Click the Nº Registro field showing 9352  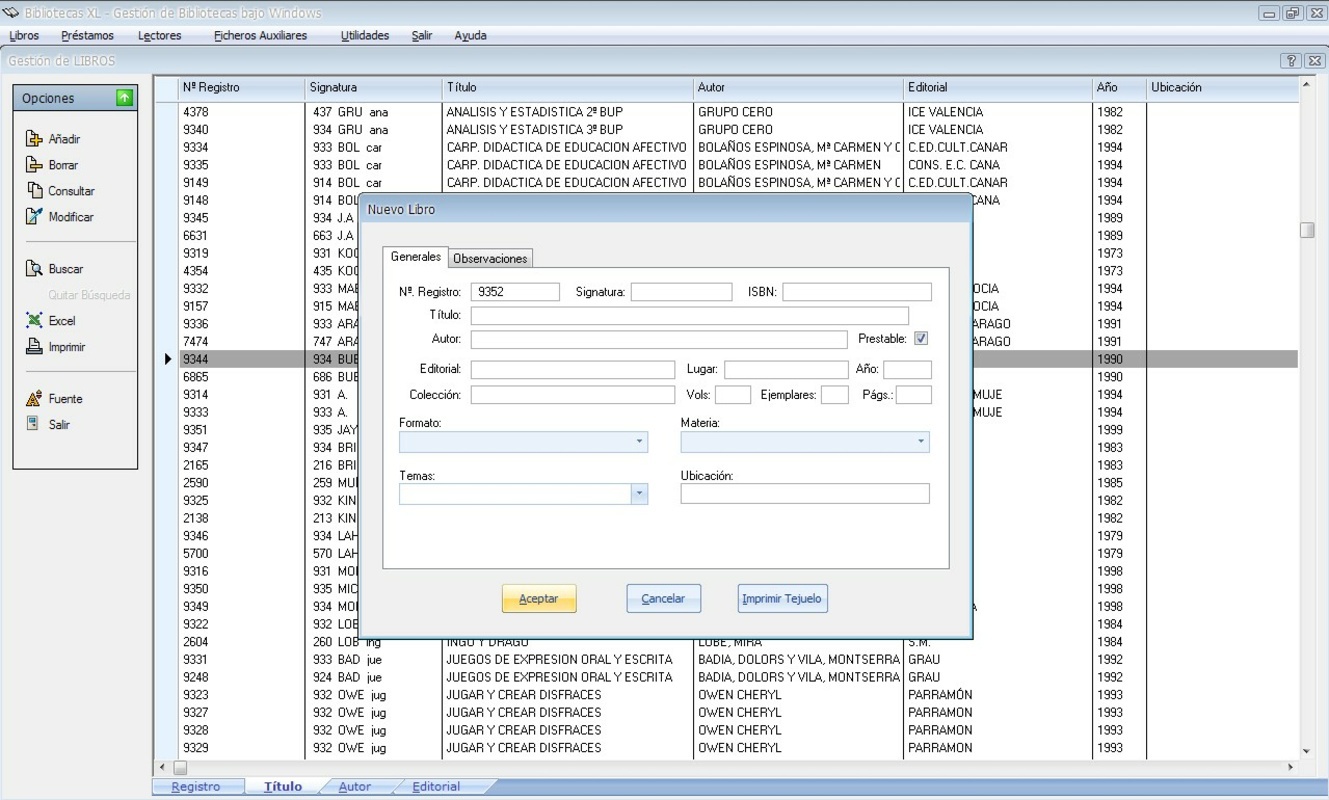[x=515, y=292]
